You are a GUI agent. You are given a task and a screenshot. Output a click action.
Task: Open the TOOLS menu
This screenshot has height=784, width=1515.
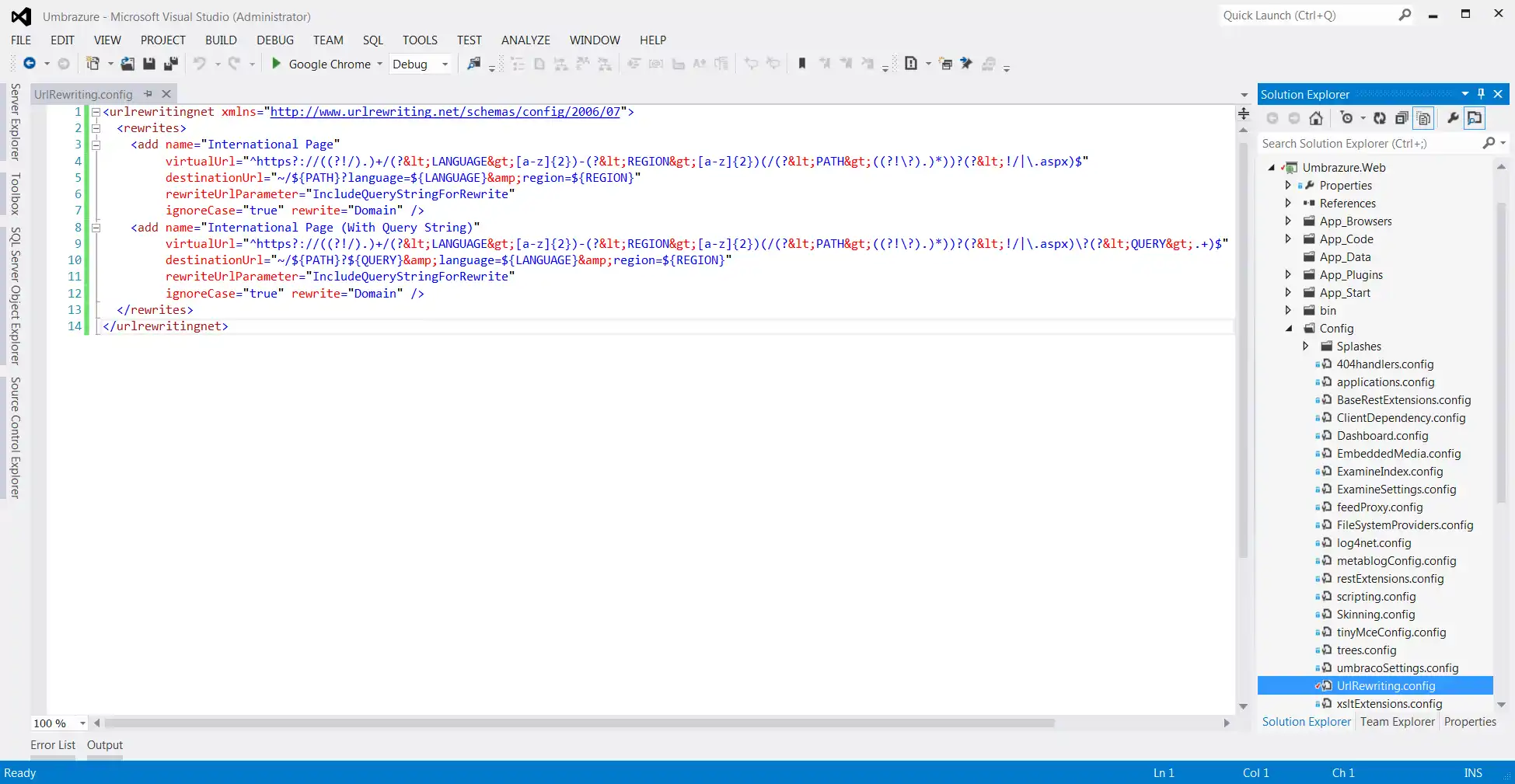420,40
